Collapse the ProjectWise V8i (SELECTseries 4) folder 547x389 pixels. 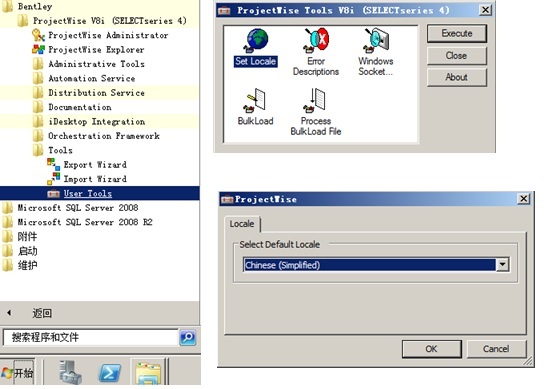(102, 21)
